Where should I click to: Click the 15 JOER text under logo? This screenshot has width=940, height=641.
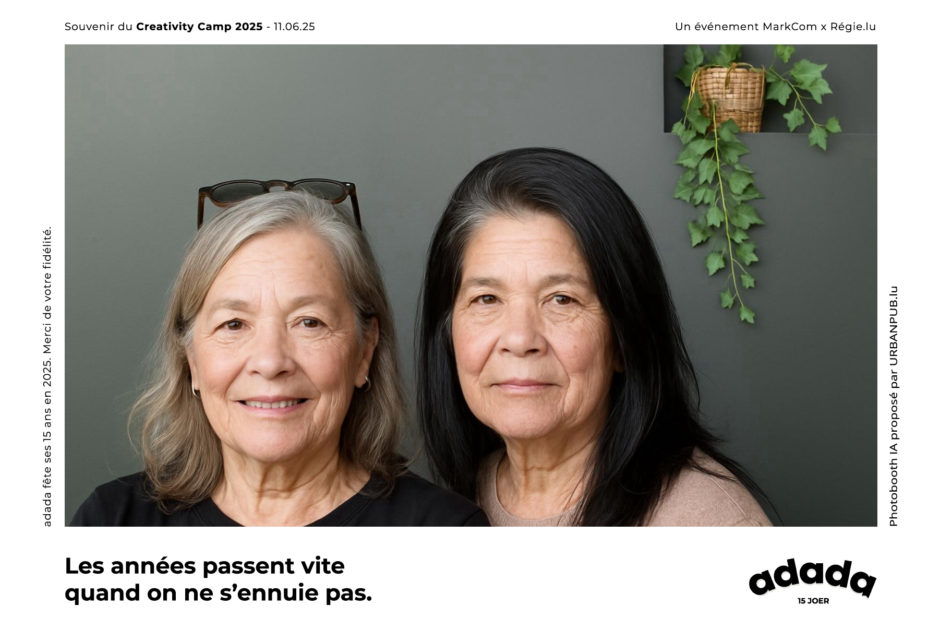coord(813,601)
